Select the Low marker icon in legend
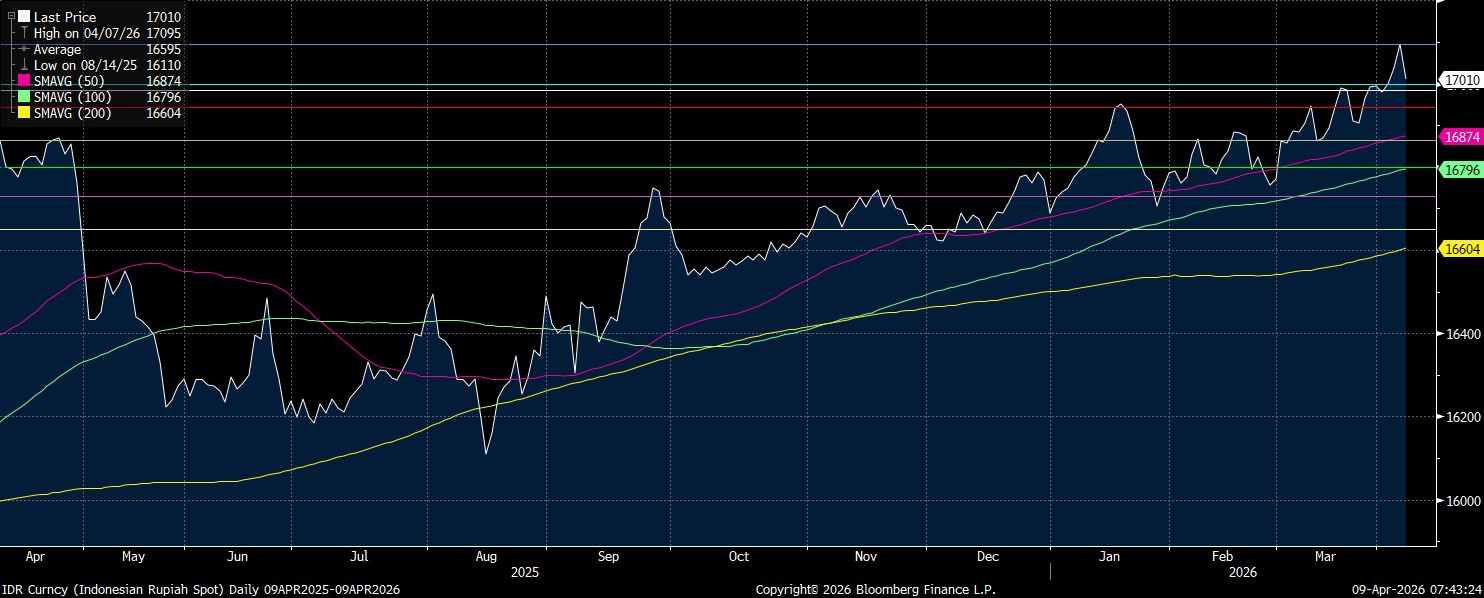Image resolution: width=1484 pixels, height=598 pixels. 24,65
